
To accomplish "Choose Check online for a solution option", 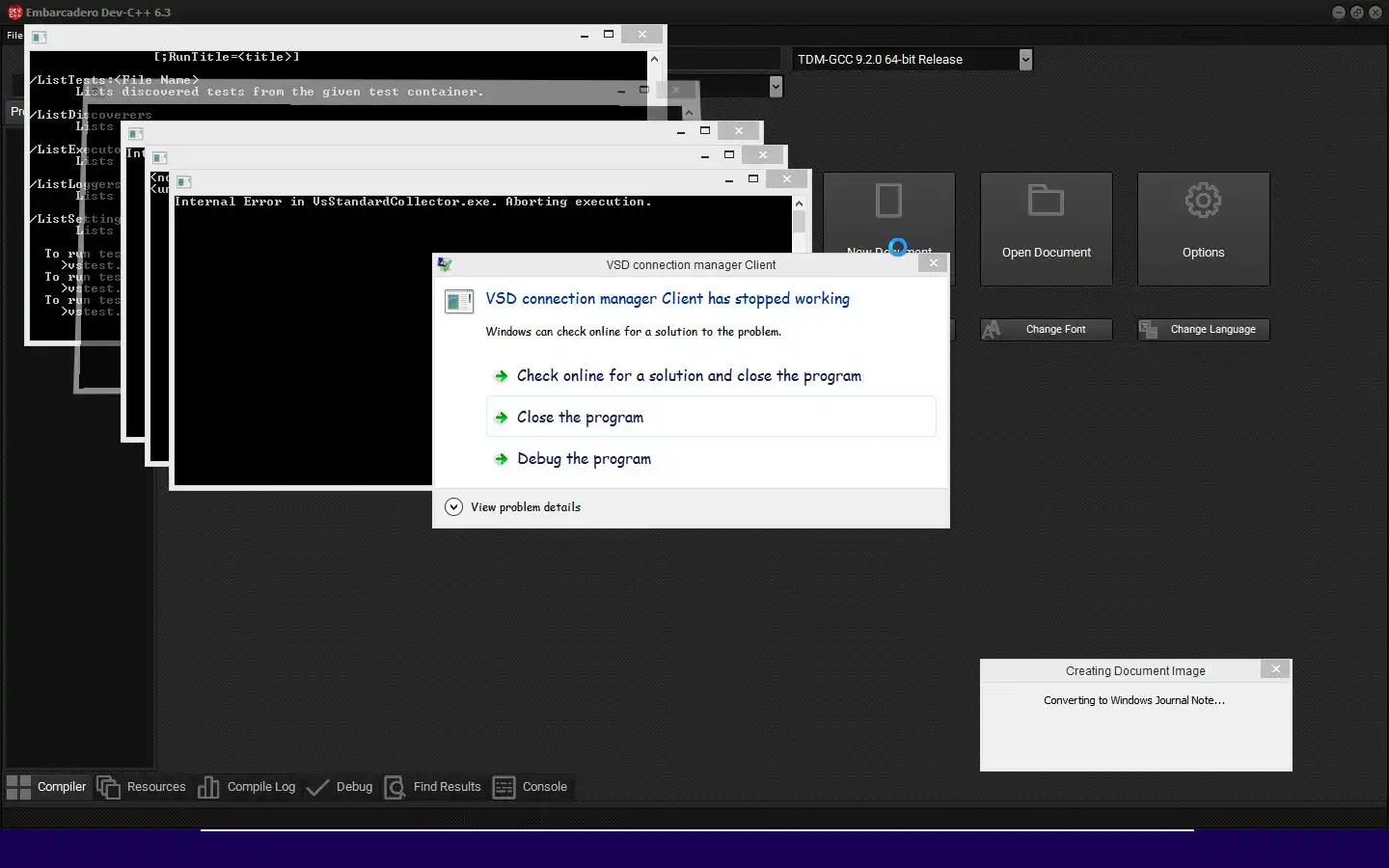I will [x=711, y=376].
